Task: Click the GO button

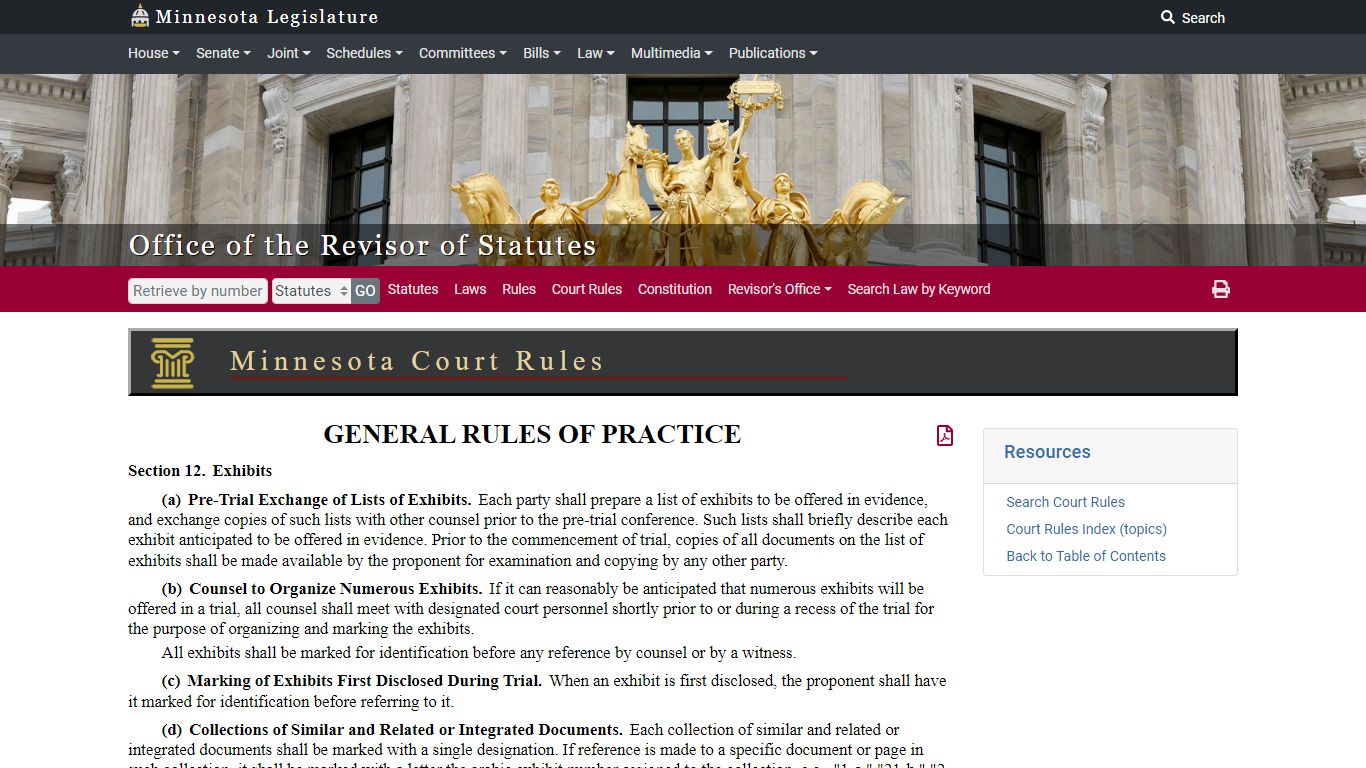Action: 365,291
